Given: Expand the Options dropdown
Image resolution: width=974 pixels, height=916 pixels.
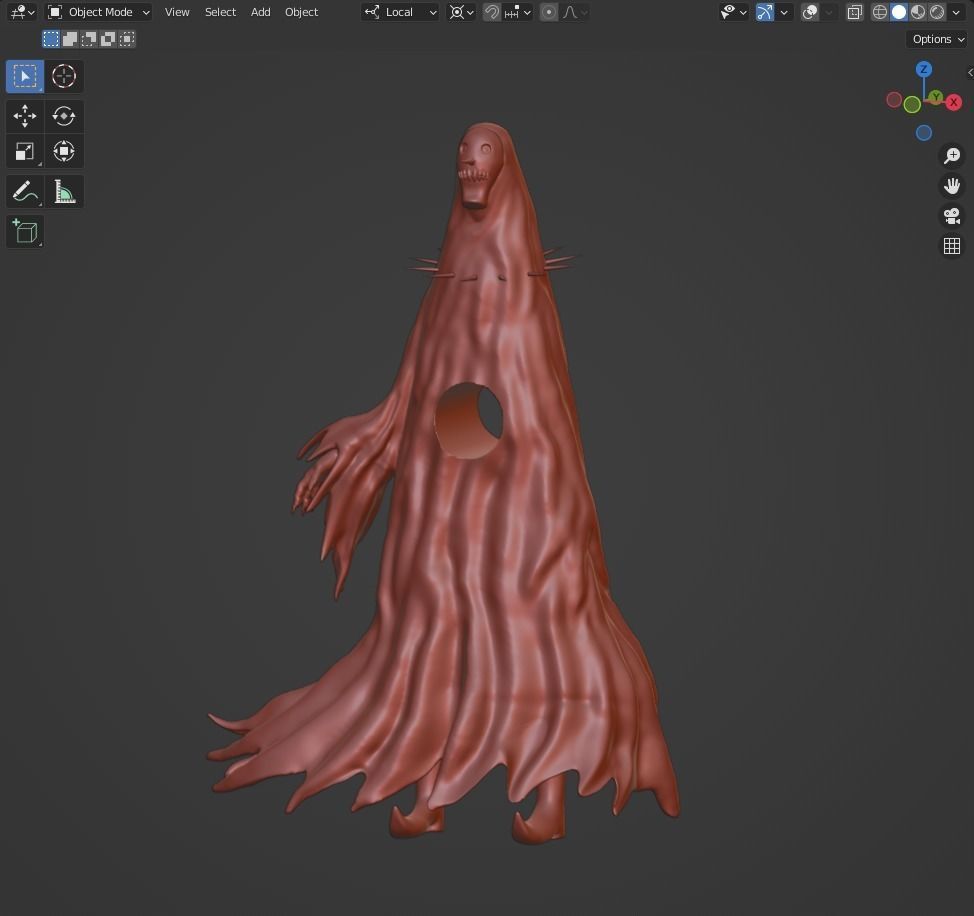Looking at the screenshot, I should [x=934, y=38].
